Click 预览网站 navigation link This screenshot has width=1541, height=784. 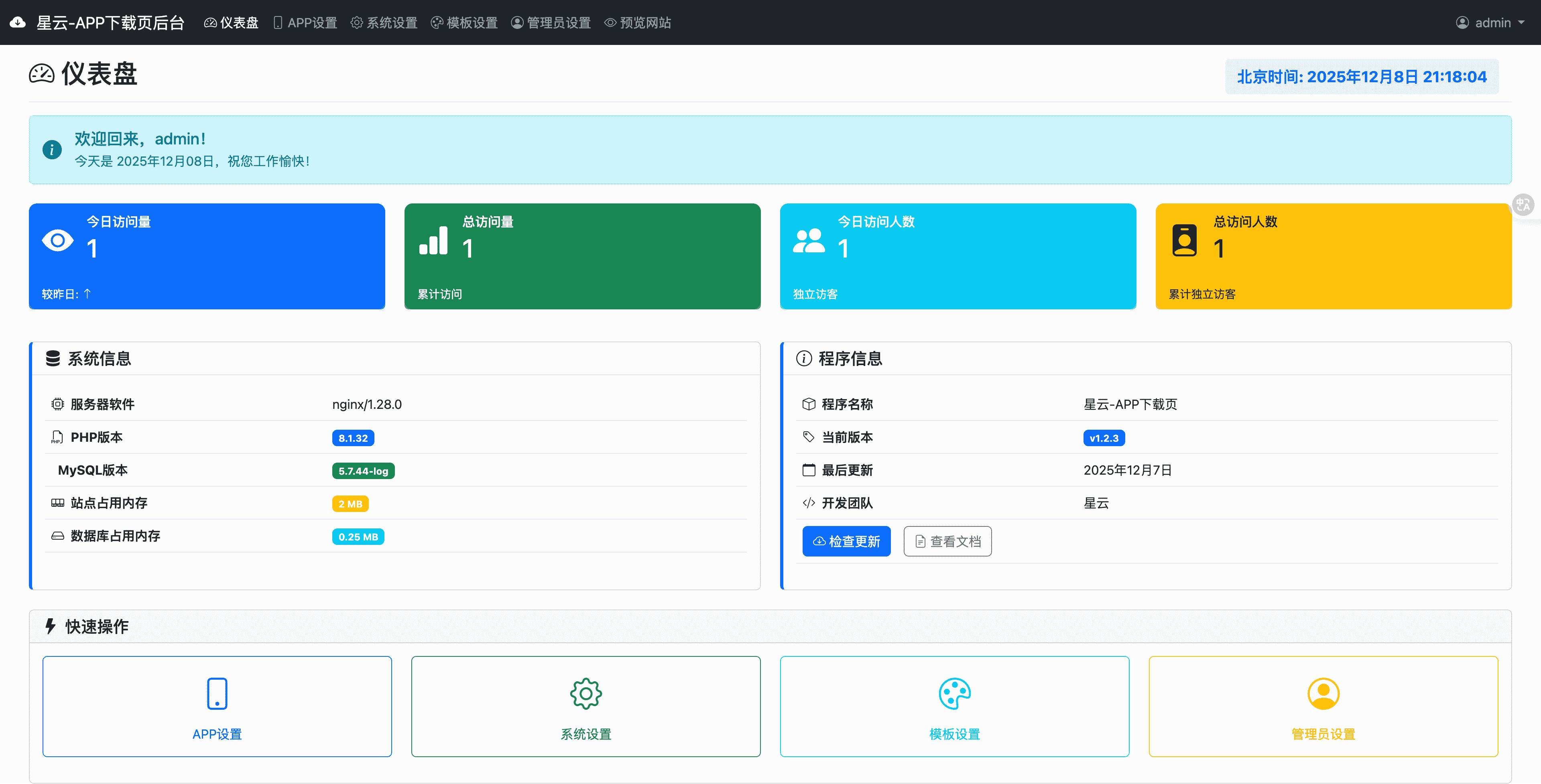coord(638,23)
